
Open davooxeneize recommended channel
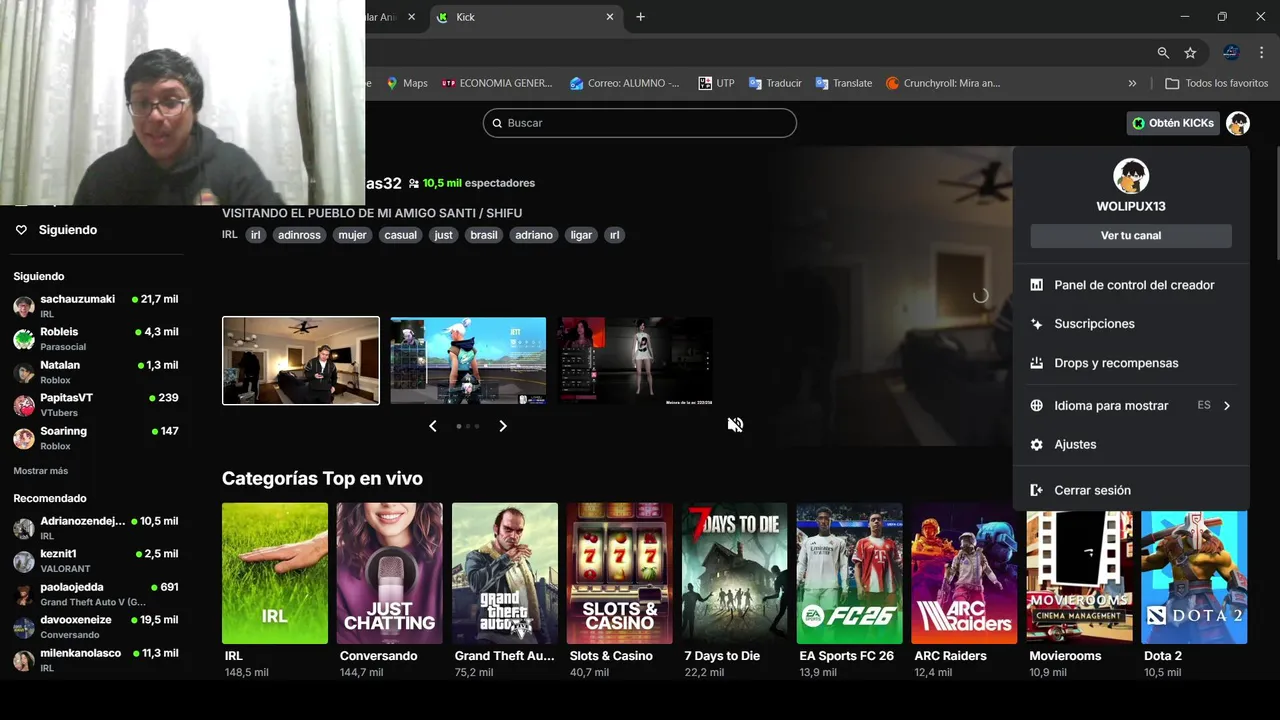[x=96, y=627]
